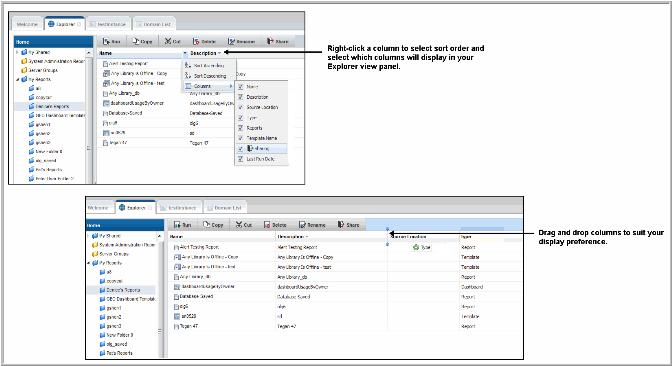The width and height of the screenshot is (672, 366).
Task: Select Server Groups folder icon in upper tree
Action: [x=24, y=70]
